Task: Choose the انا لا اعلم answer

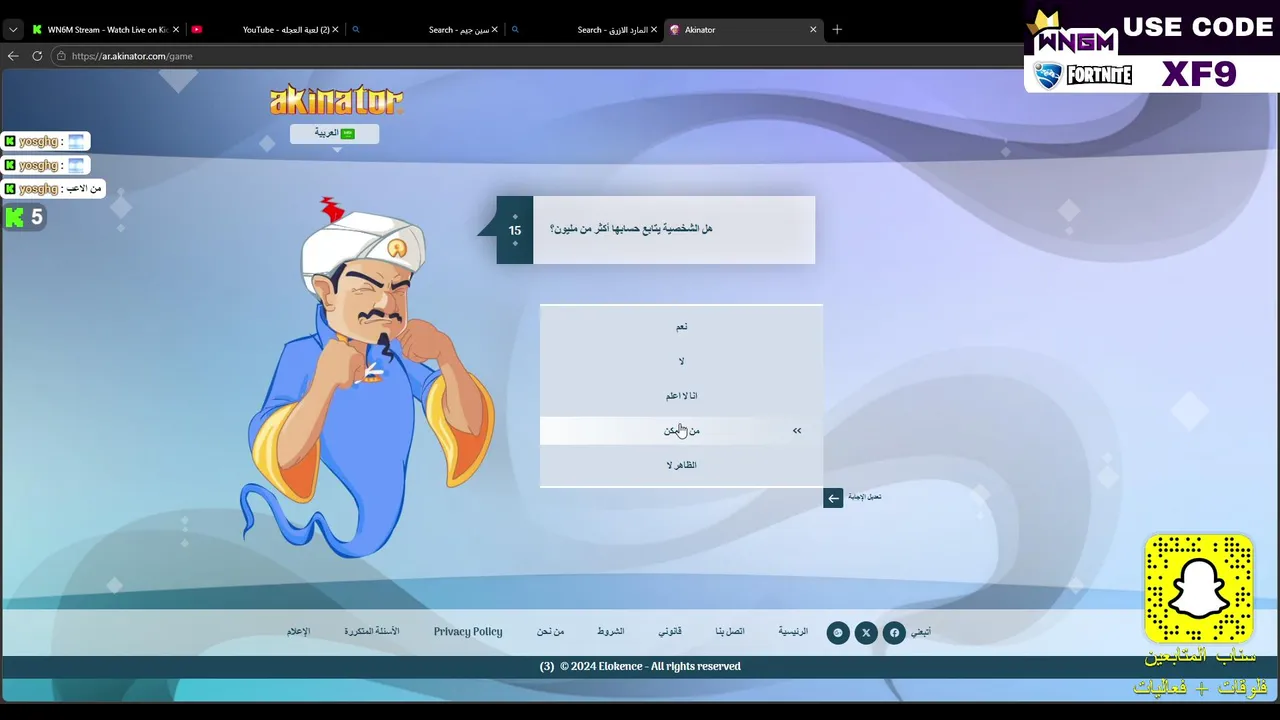Action: (681, 396)
